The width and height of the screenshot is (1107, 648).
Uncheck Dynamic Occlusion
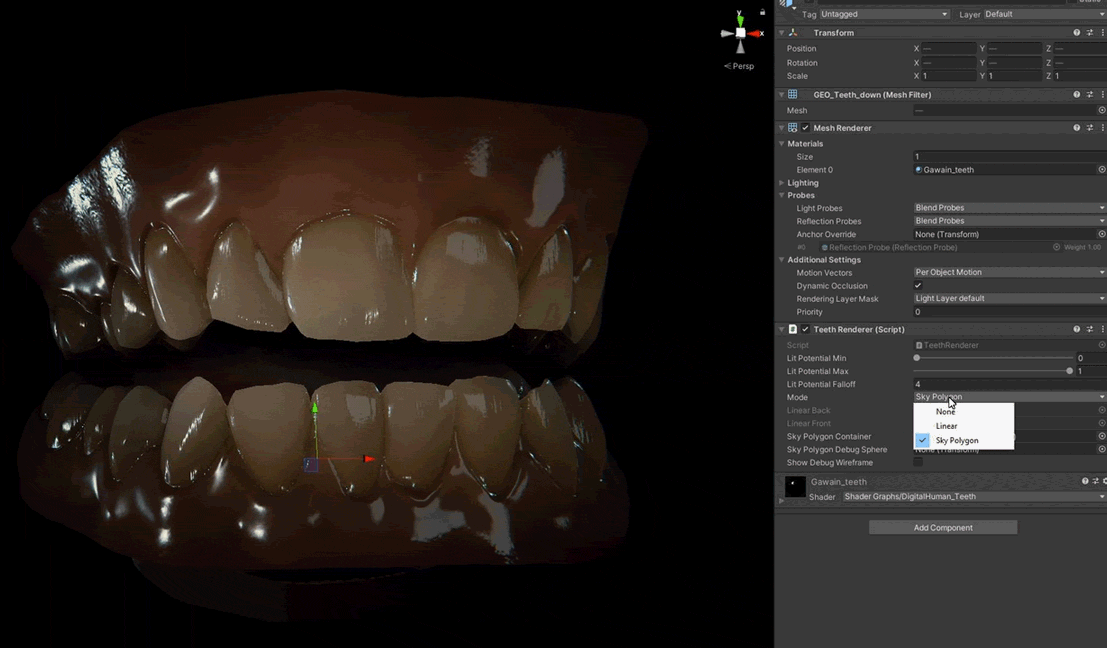[918, 286]
